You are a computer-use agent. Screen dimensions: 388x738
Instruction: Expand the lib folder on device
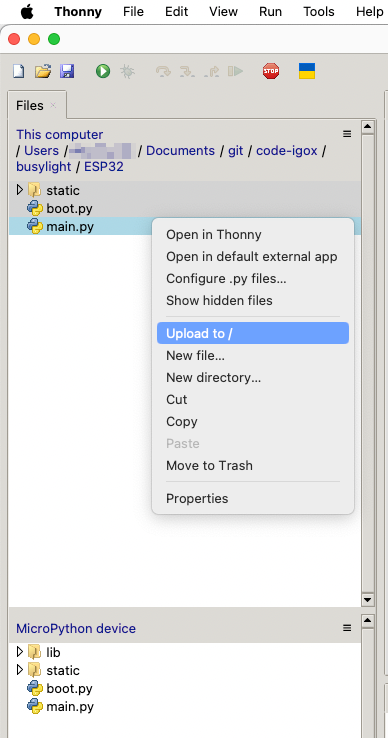tap(19, 651)
